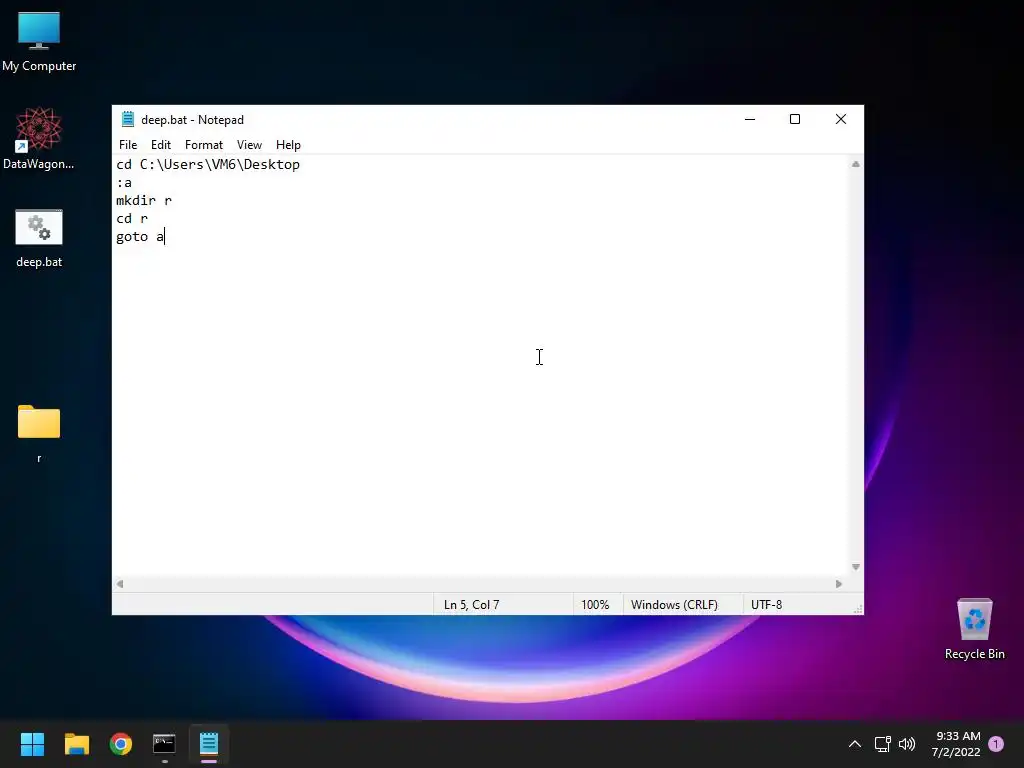Show hidden system tray icons
The height and width of the screenshot is (768, 1024).
[x=854, y=744]
